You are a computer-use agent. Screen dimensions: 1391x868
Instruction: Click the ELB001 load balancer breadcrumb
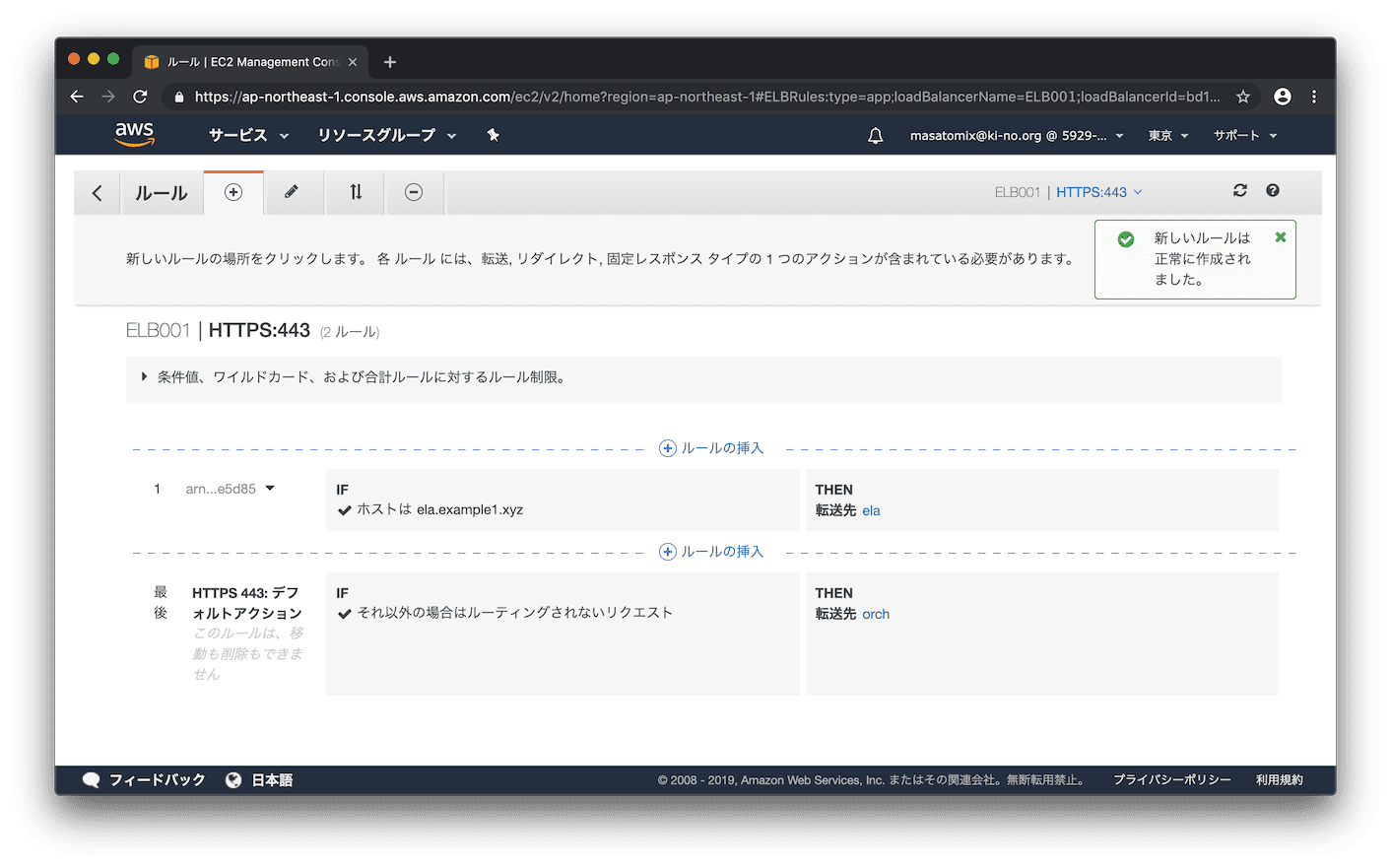point(1017,192)
